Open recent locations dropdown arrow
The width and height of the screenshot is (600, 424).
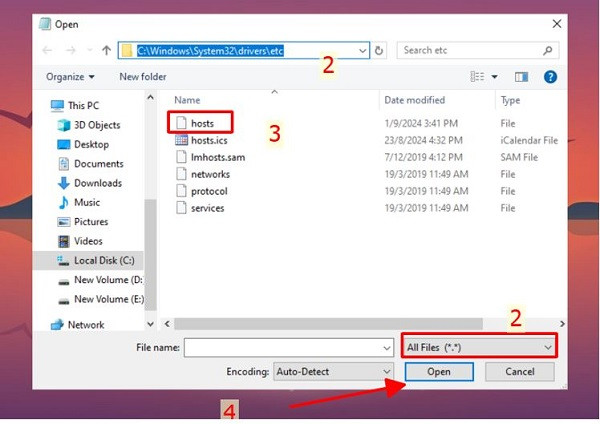90,50
